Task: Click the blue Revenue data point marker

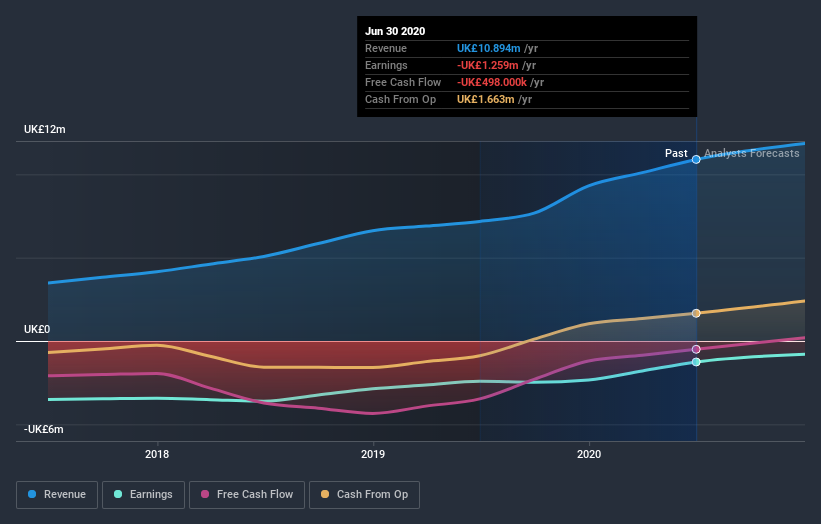Action: (696, 160)
